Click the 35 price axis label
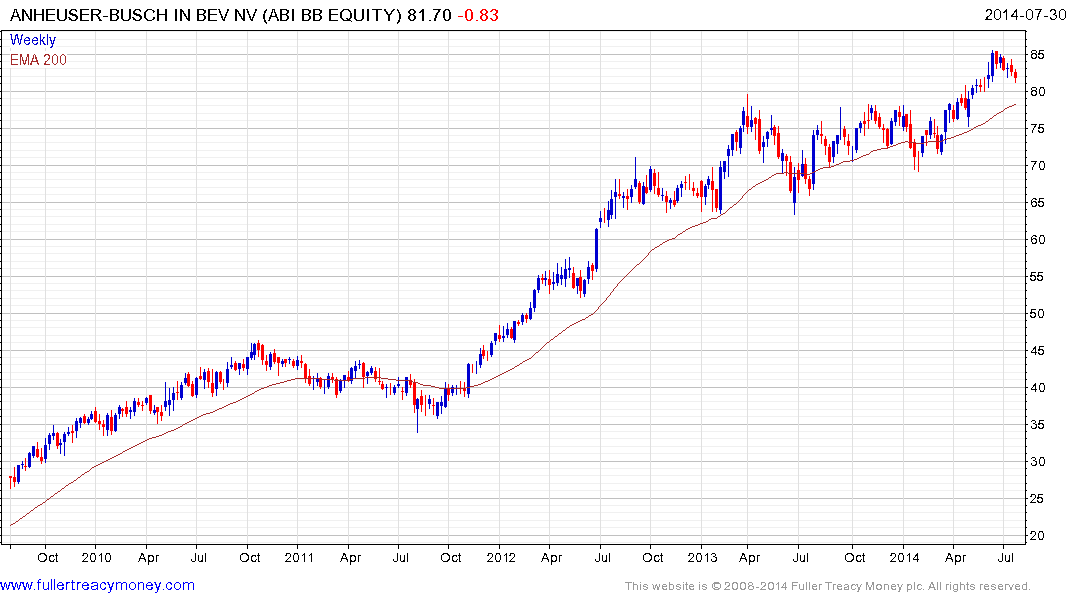 1037,425
